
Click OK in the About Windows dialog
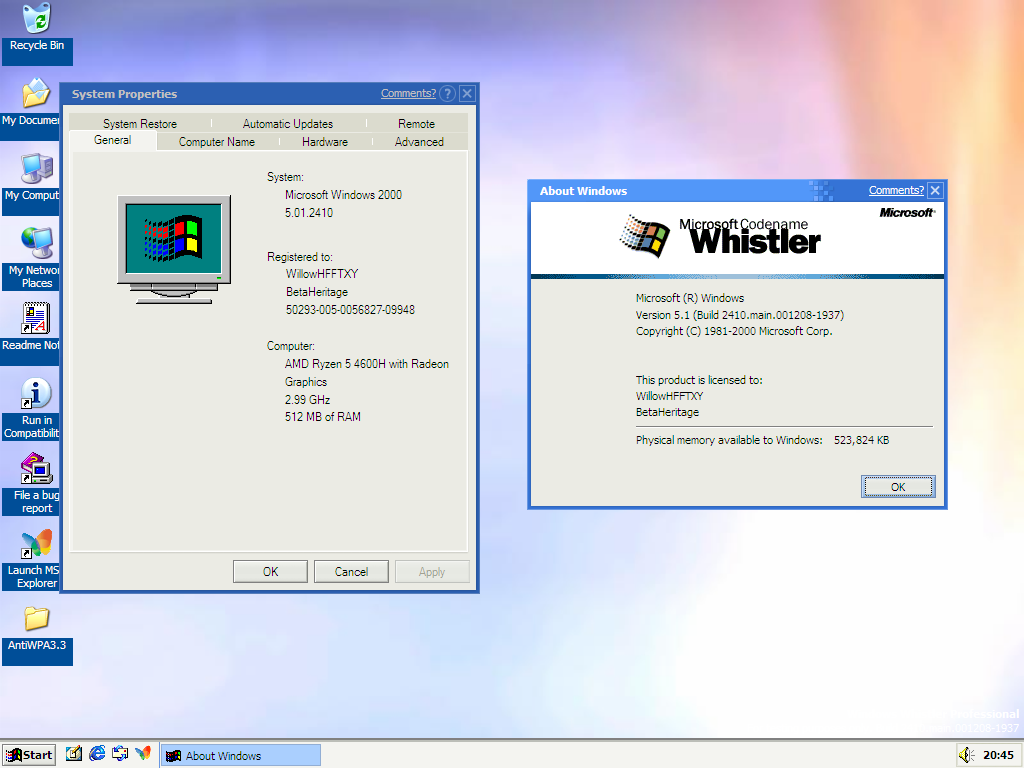(898, 487)
